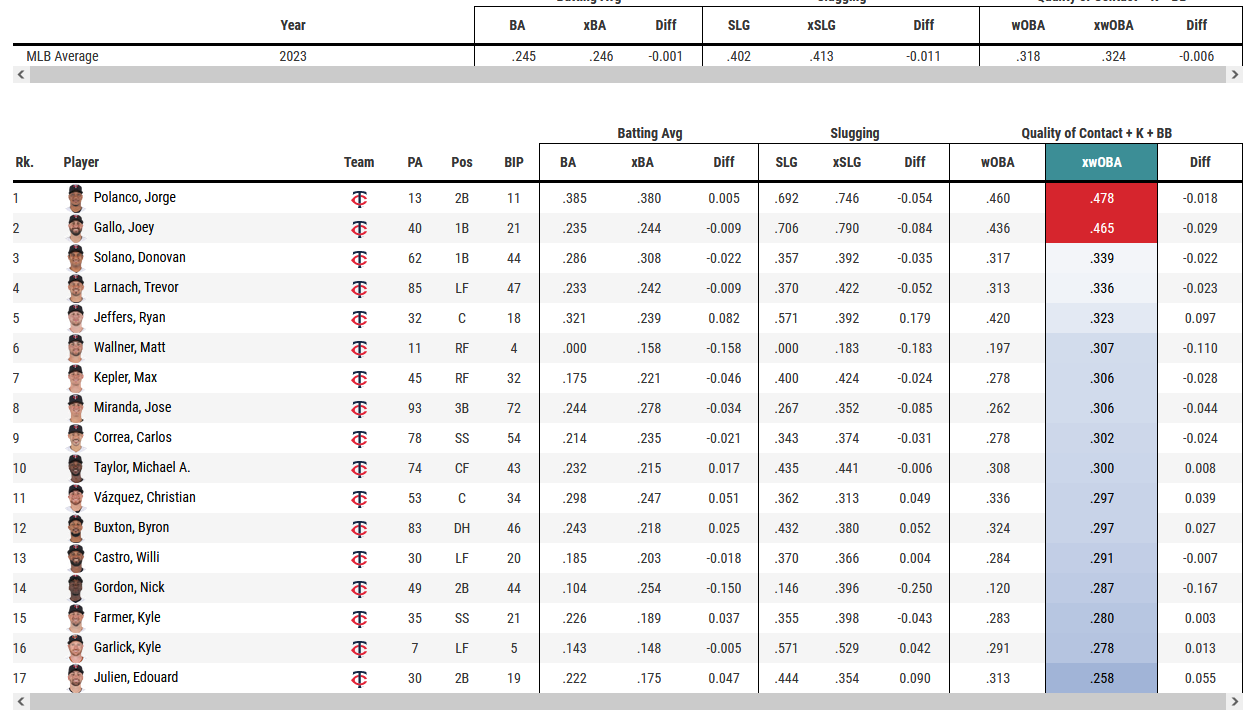Click the Player column header

(x=81, y=162)
